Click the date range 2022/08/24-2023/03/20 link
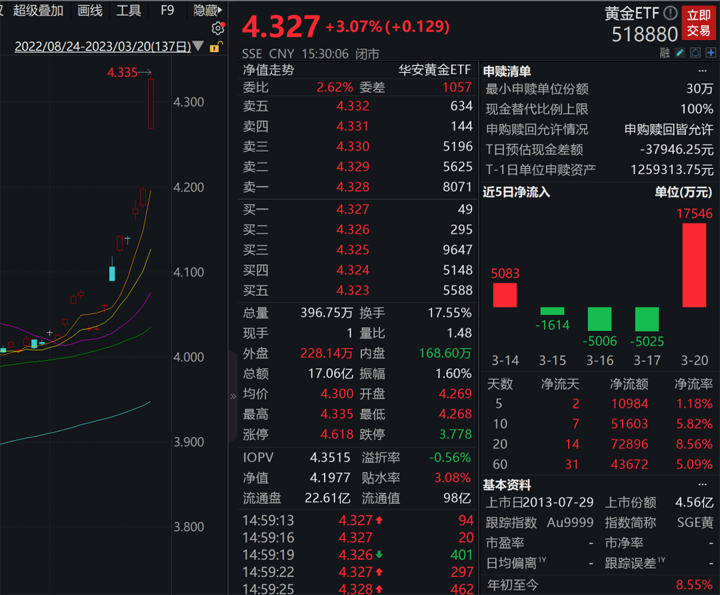Viewport: 720px width, 595px height. [103, 46]
